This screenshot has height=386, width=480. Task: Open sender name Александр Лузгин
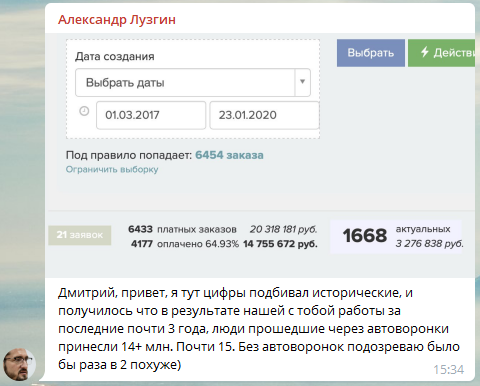tap(117, 20)
